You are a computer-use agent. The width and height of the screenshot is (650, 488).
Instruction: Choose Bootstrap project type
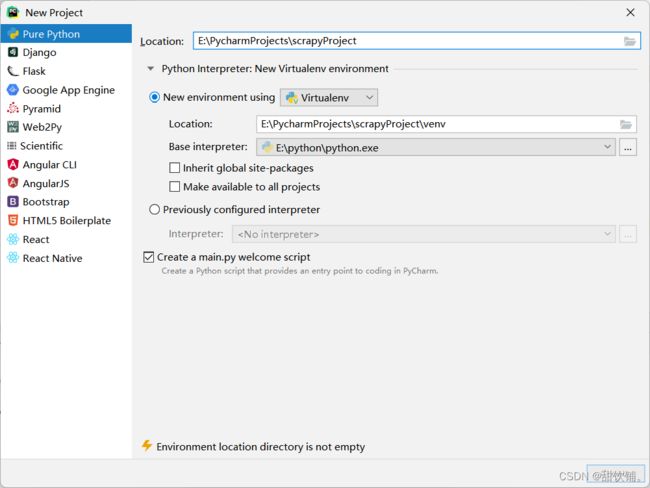[x=66, y=202]
